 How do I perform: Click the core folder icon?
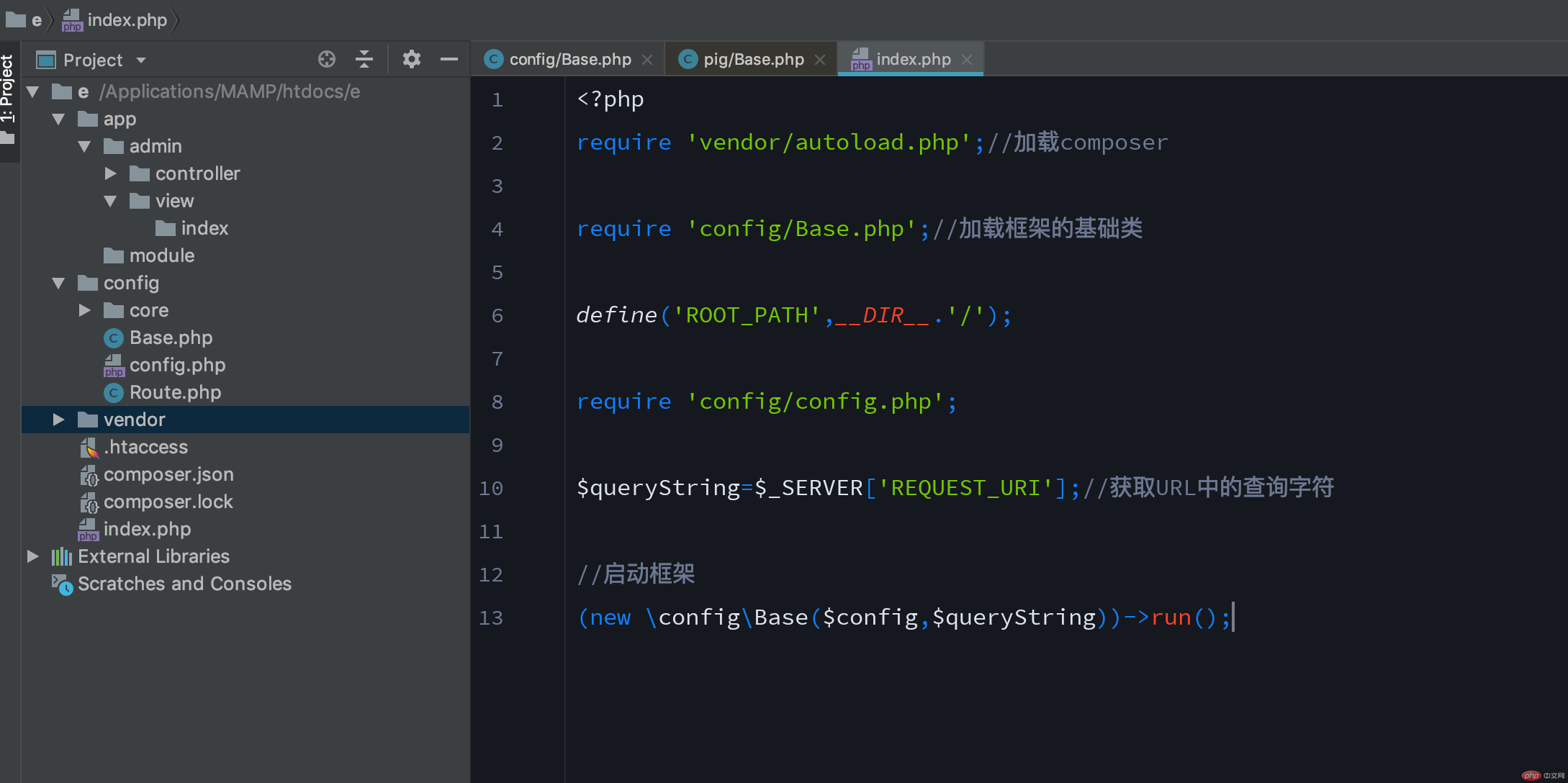(x=114, y=310)
